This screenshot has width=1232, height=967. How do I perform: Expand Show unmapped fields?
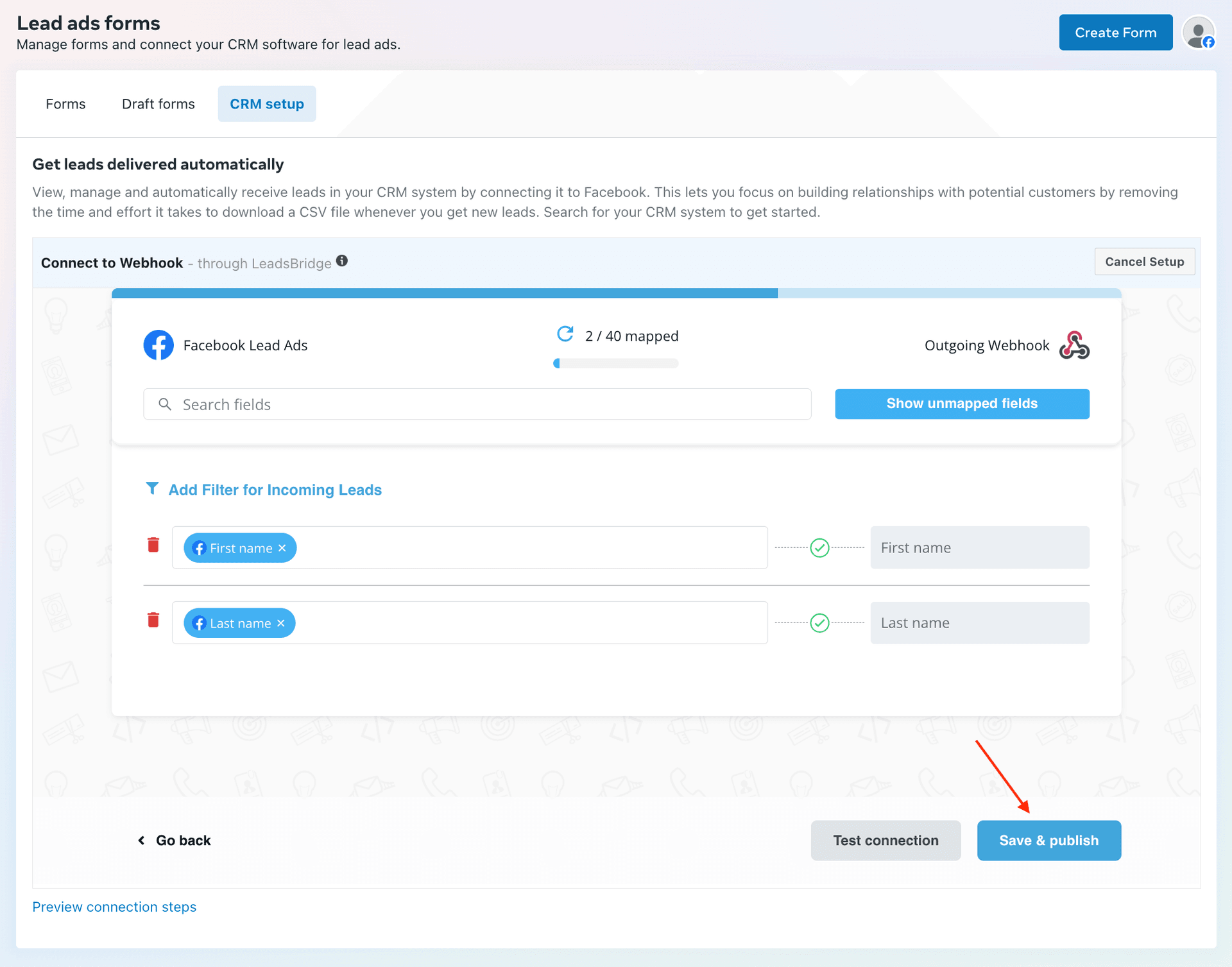(962, 404)
